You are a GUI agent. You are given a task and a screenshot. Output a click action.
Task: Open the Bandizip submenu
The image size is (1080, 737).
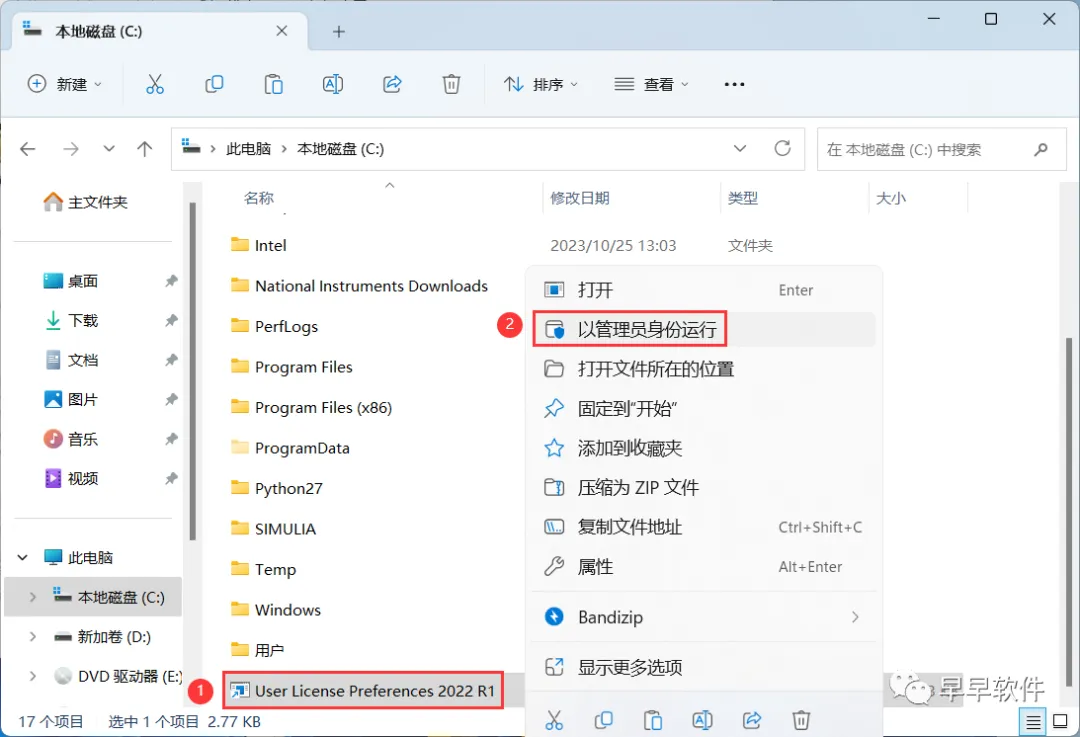click(x=704, y=617)
